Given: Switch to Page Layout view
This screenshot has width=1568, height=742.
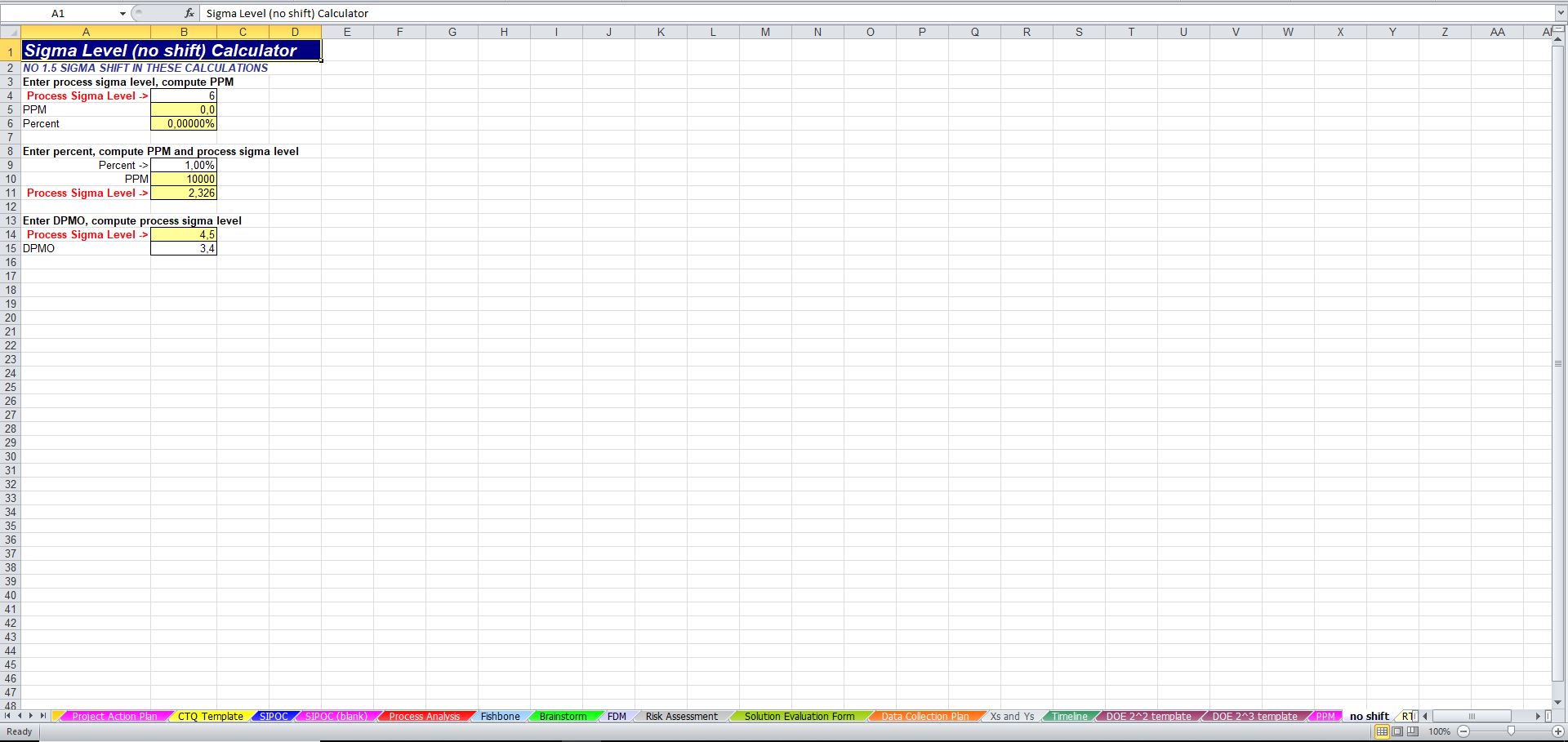Looking at the screenshot, I should [x=1397, y=731].
